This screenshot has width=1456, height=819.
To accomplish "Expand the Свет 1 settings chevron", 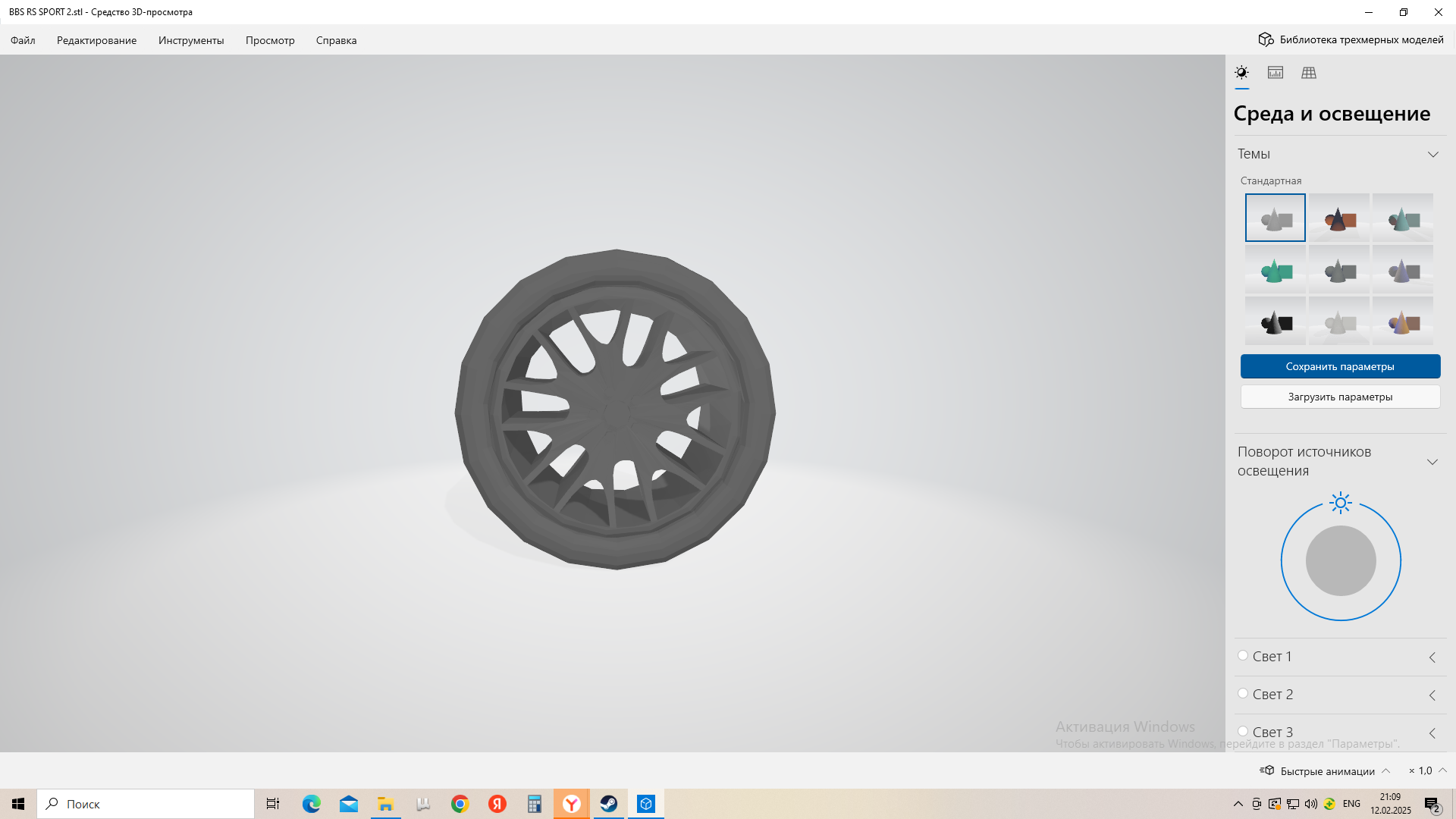I will (x=1432, y=657).
